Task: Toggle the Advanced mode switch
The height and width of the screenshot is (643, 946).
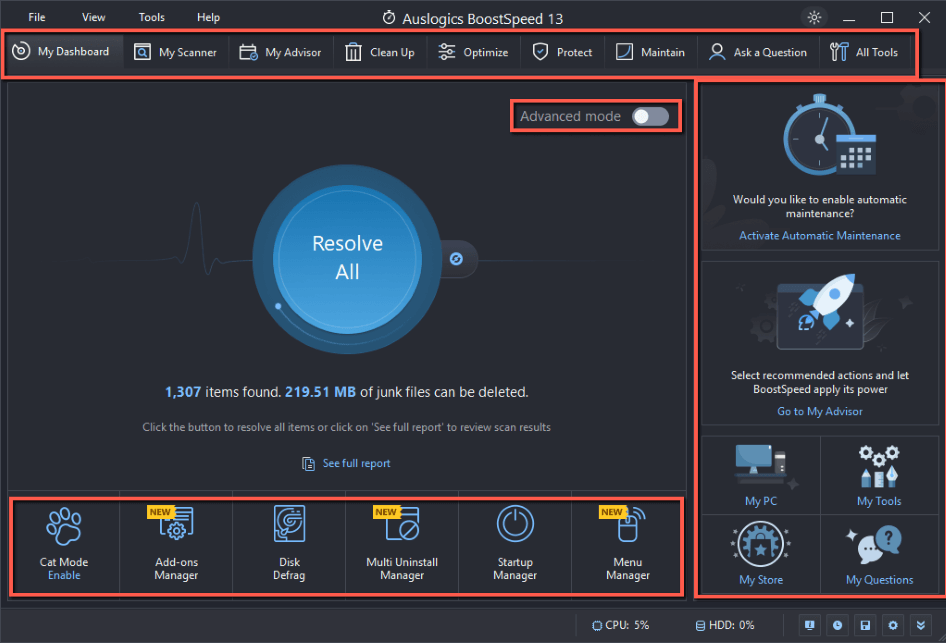Action: point(650,116)
